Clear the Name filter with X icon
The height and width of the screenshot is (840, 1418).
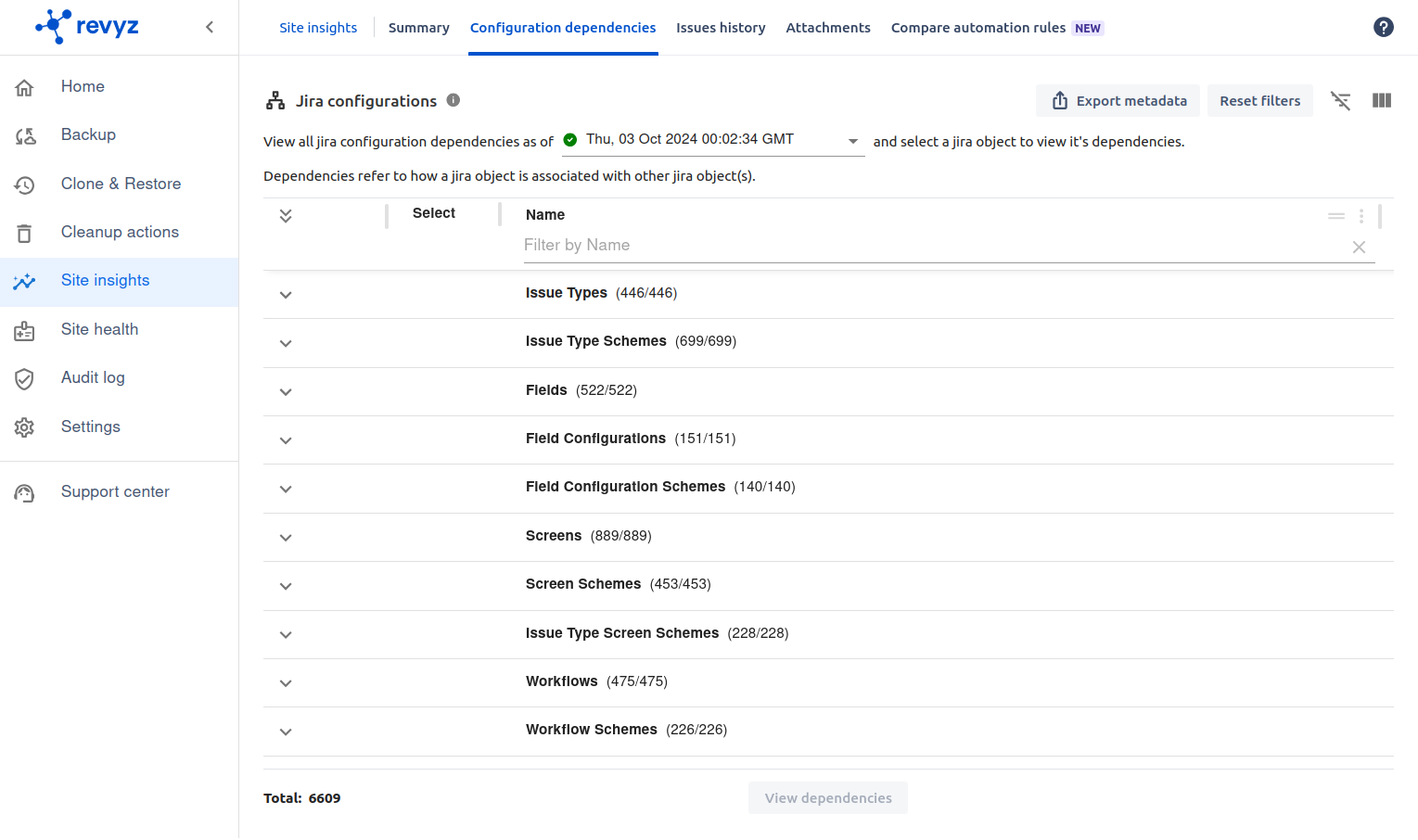pos(1359,247)
